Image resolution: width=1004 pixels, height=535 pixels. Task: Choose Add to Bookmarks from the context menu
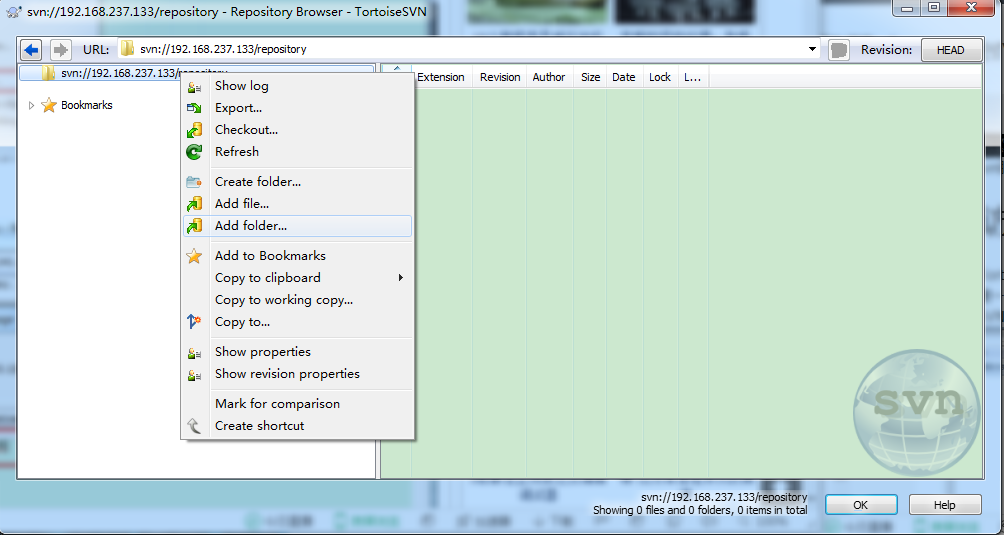tap(298, 255)
